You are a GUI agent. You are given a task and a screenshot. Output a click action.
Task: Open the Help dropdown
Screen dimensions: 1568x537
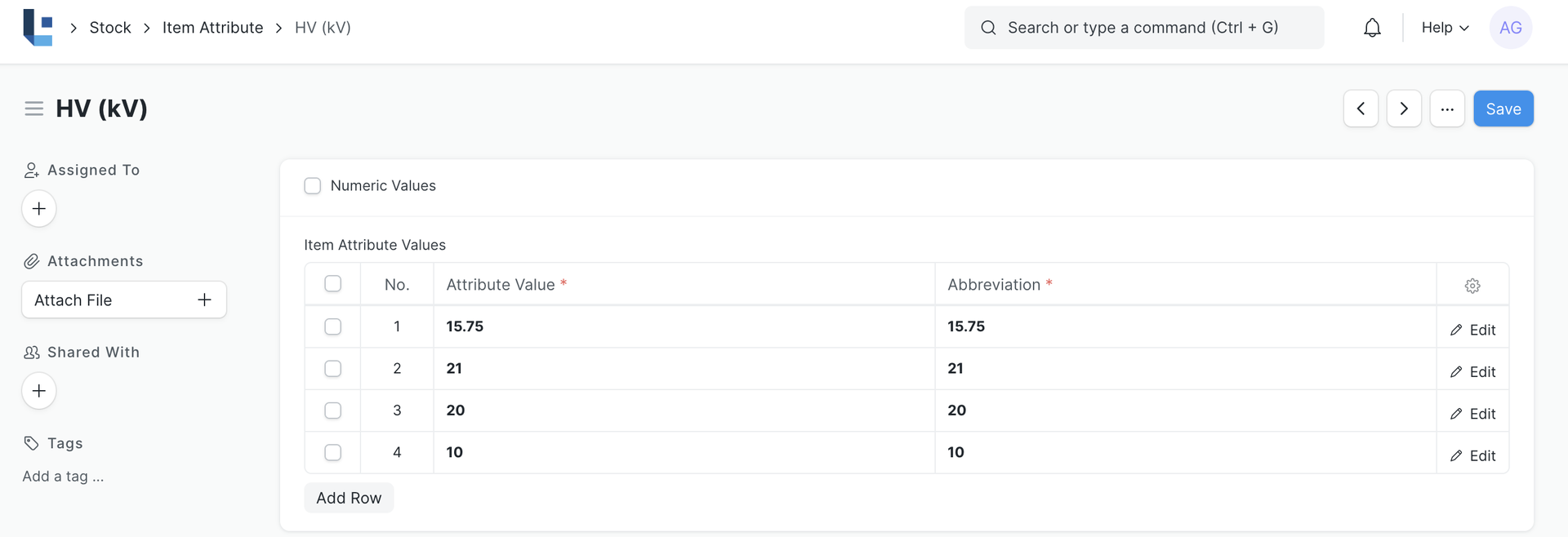point(1445,28)
